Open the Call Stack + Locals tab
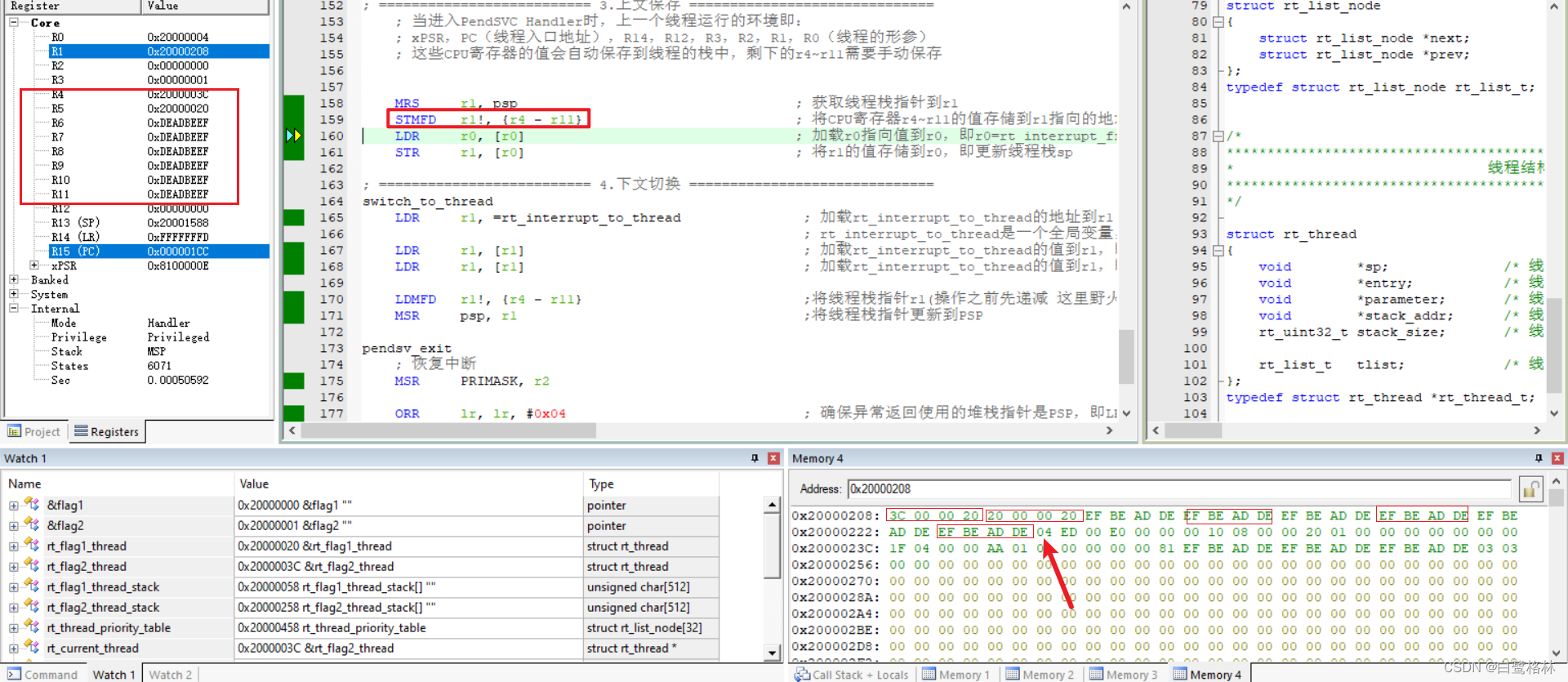The height and width of the screenshot is (682, 1568). pos(853,674)
